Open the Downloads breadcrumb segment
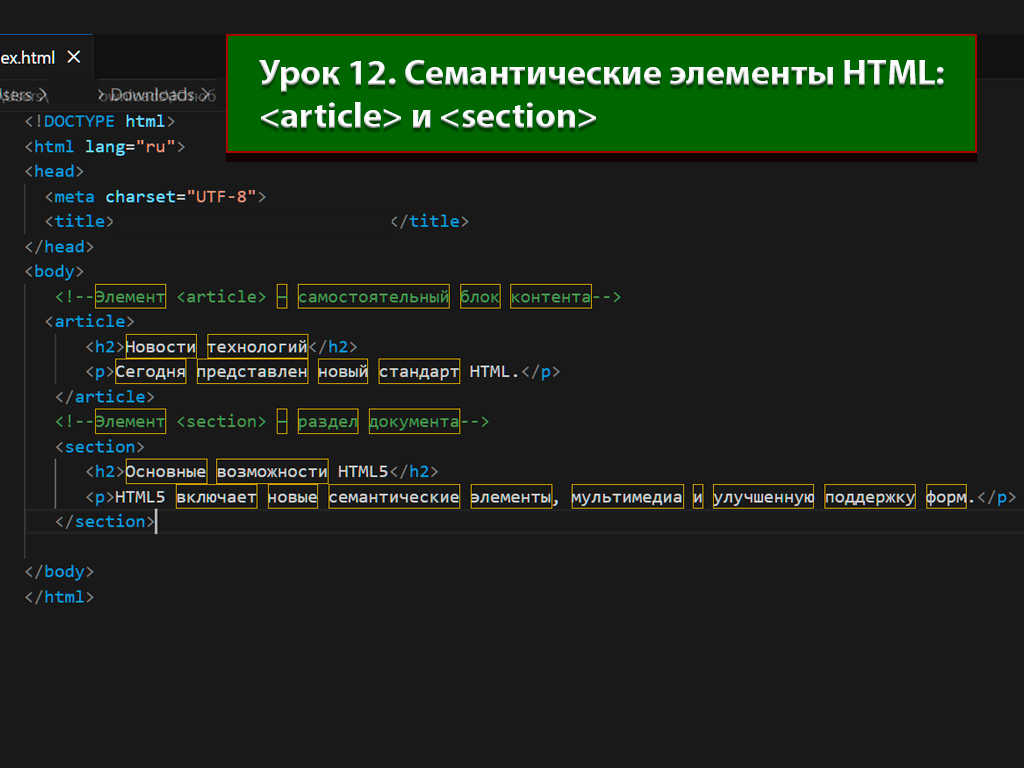This screenshot has height=768, width=1024. [x=152, y=95]
